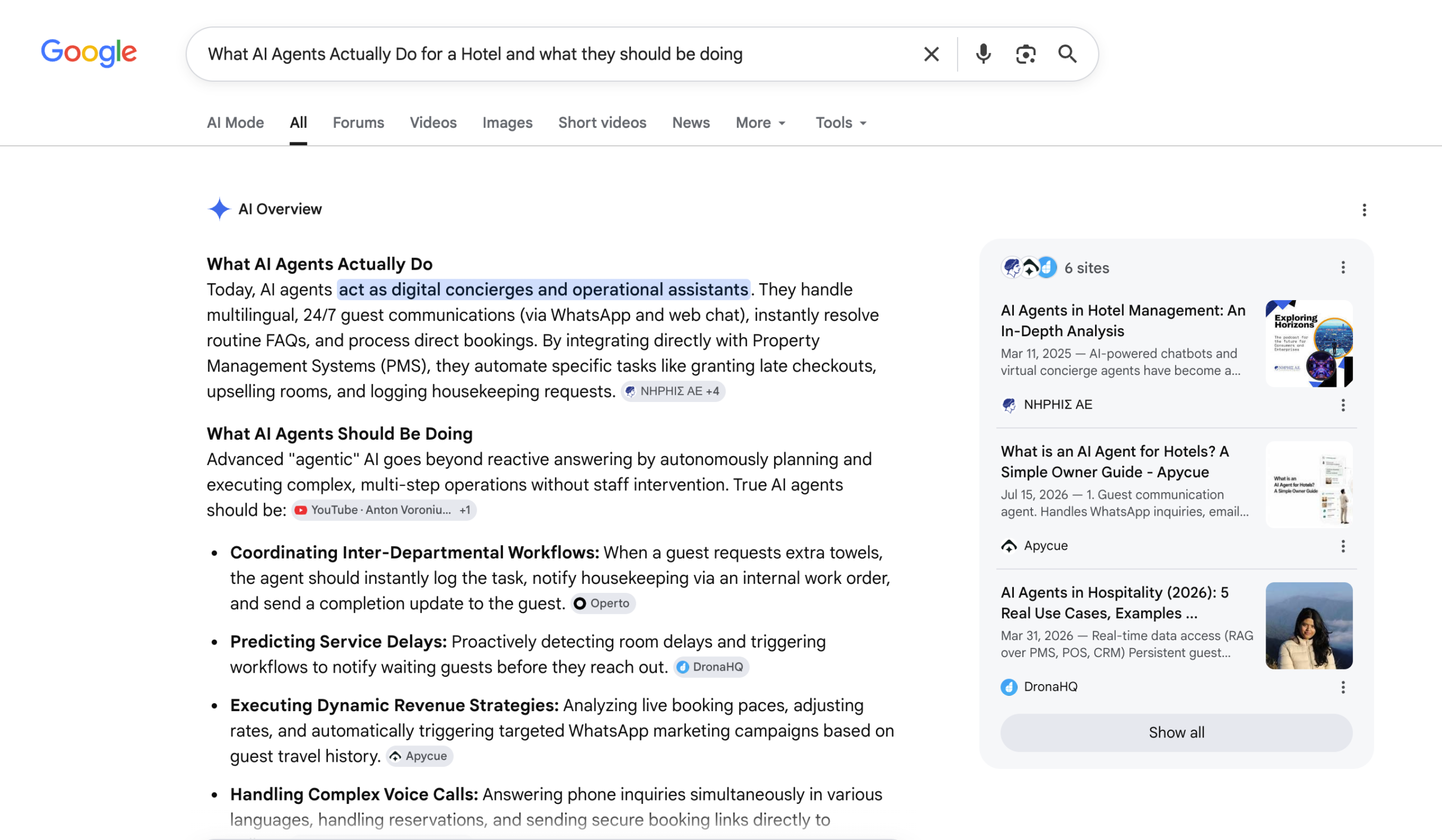This screenshot has height=840, width=1442.
Task: Switch to Images tab
Action: 507,123
